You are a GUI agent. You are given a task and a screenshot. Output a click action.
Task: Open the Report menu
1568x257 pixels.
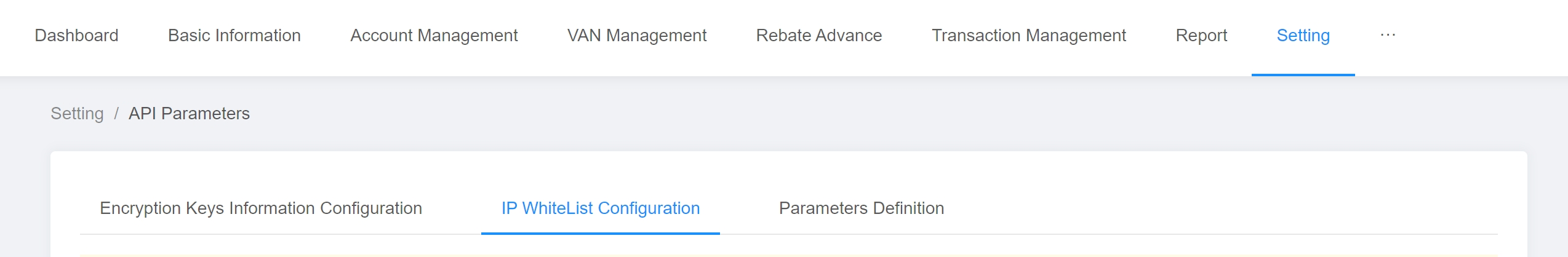pos(1201,35)
